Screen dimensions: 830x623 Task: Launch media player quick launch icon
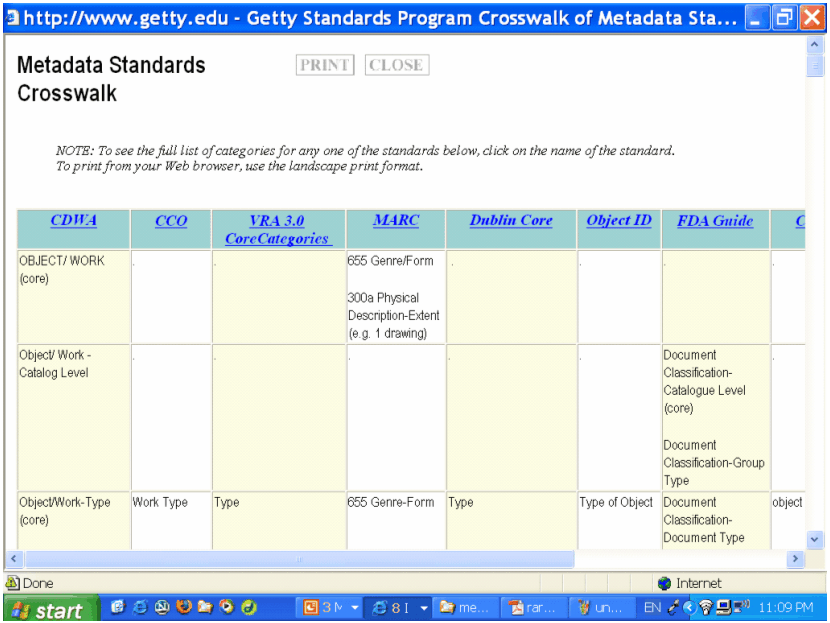(x=227, y=607)
